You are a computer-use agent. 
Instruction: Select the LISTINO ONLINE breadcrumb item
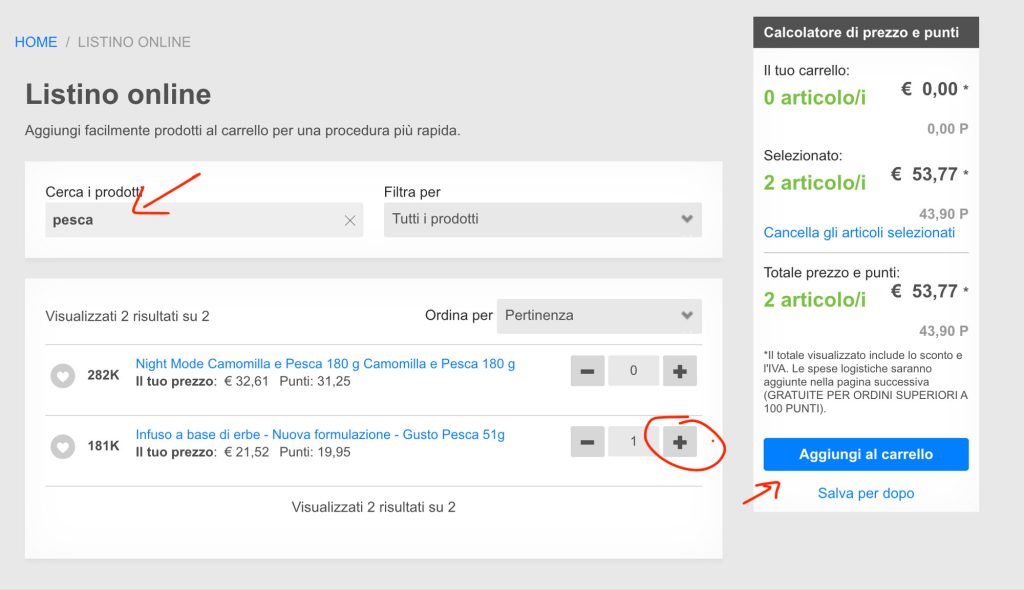click(134, 42)
